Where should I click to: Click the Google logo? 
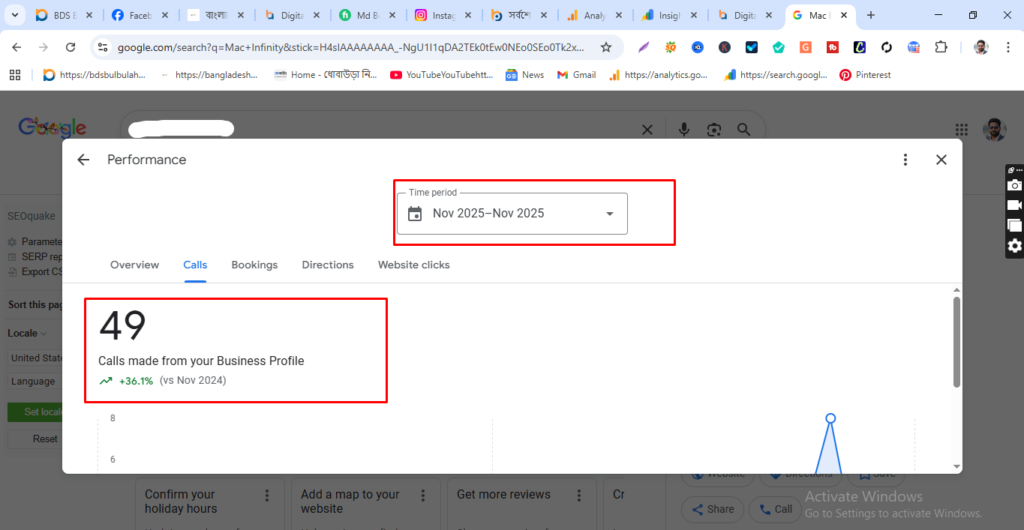pyautogui.click(x=52, y=127)
